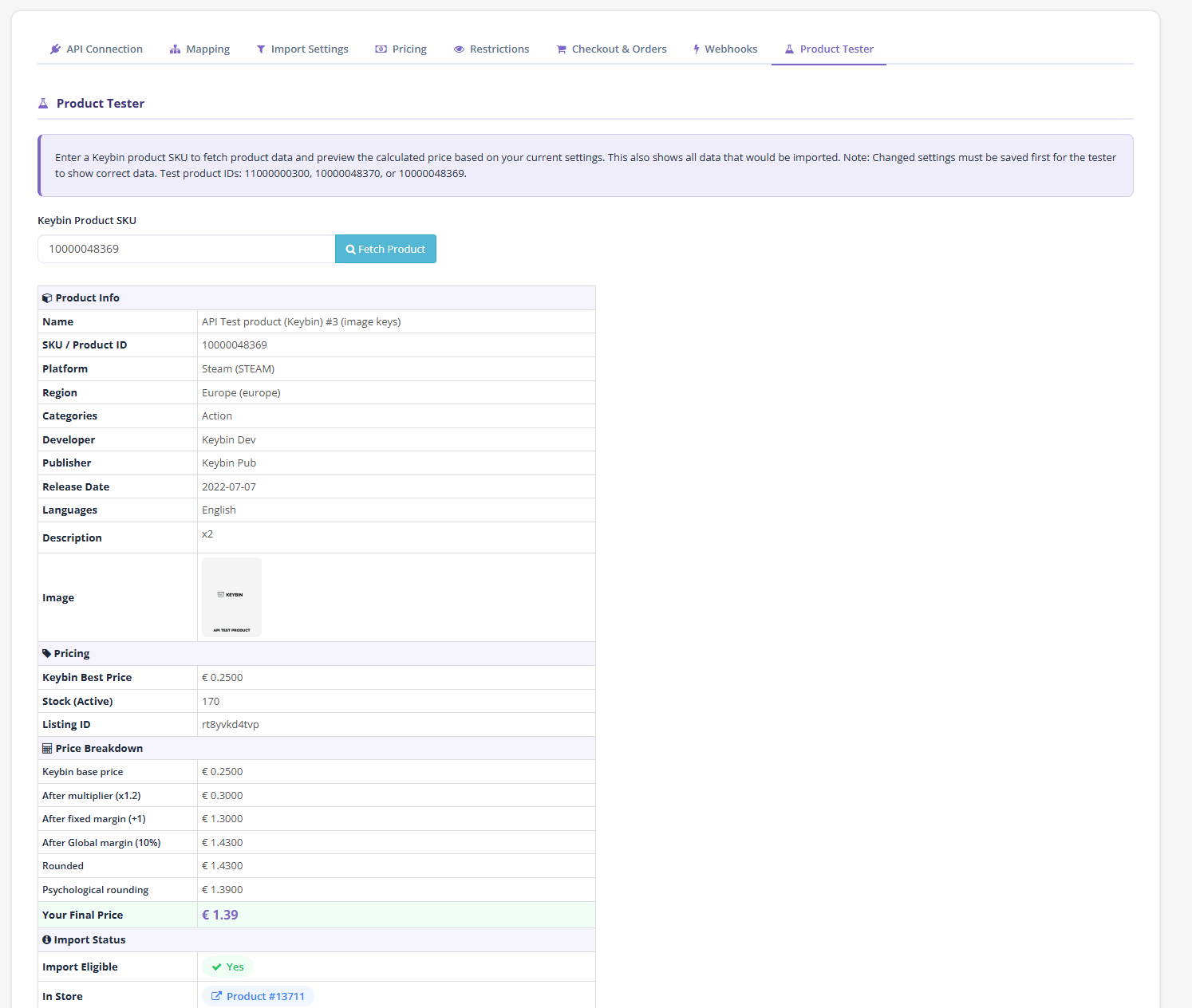Click the eye icon beside Restrictions
This screenshot has height=1008, width=1192.
click(459, 49)
